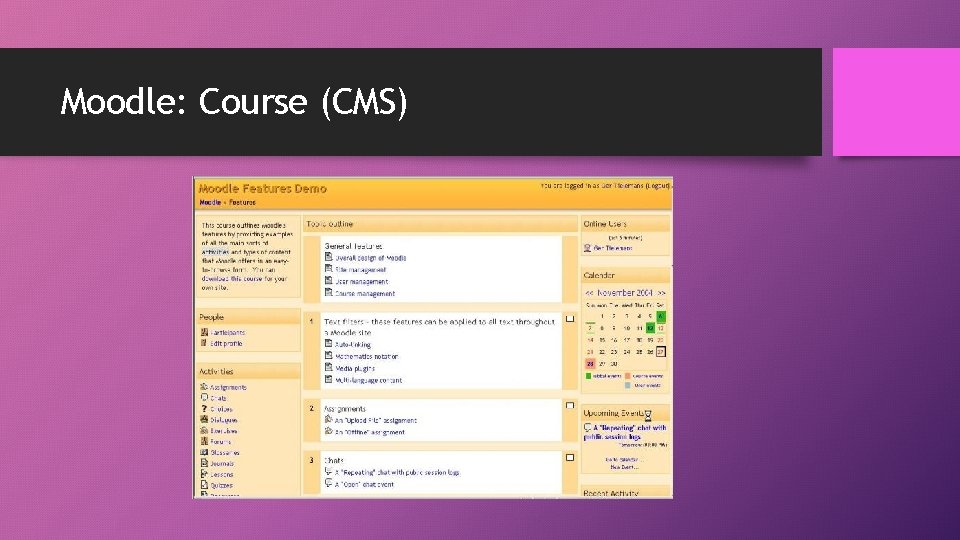Click the Moodle Features Demo title
The height and width of the screenshot is (540, 960).
click(263, 189)
